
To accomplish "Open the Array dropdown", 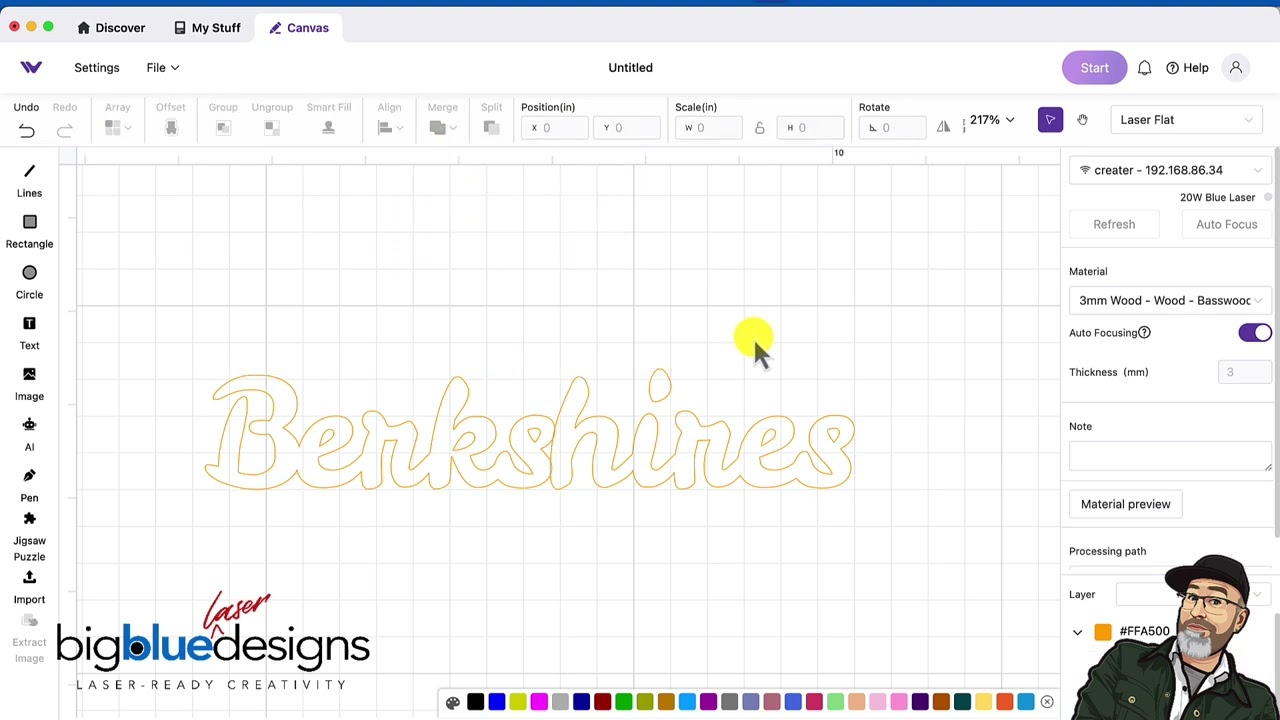I will point(117,128).
